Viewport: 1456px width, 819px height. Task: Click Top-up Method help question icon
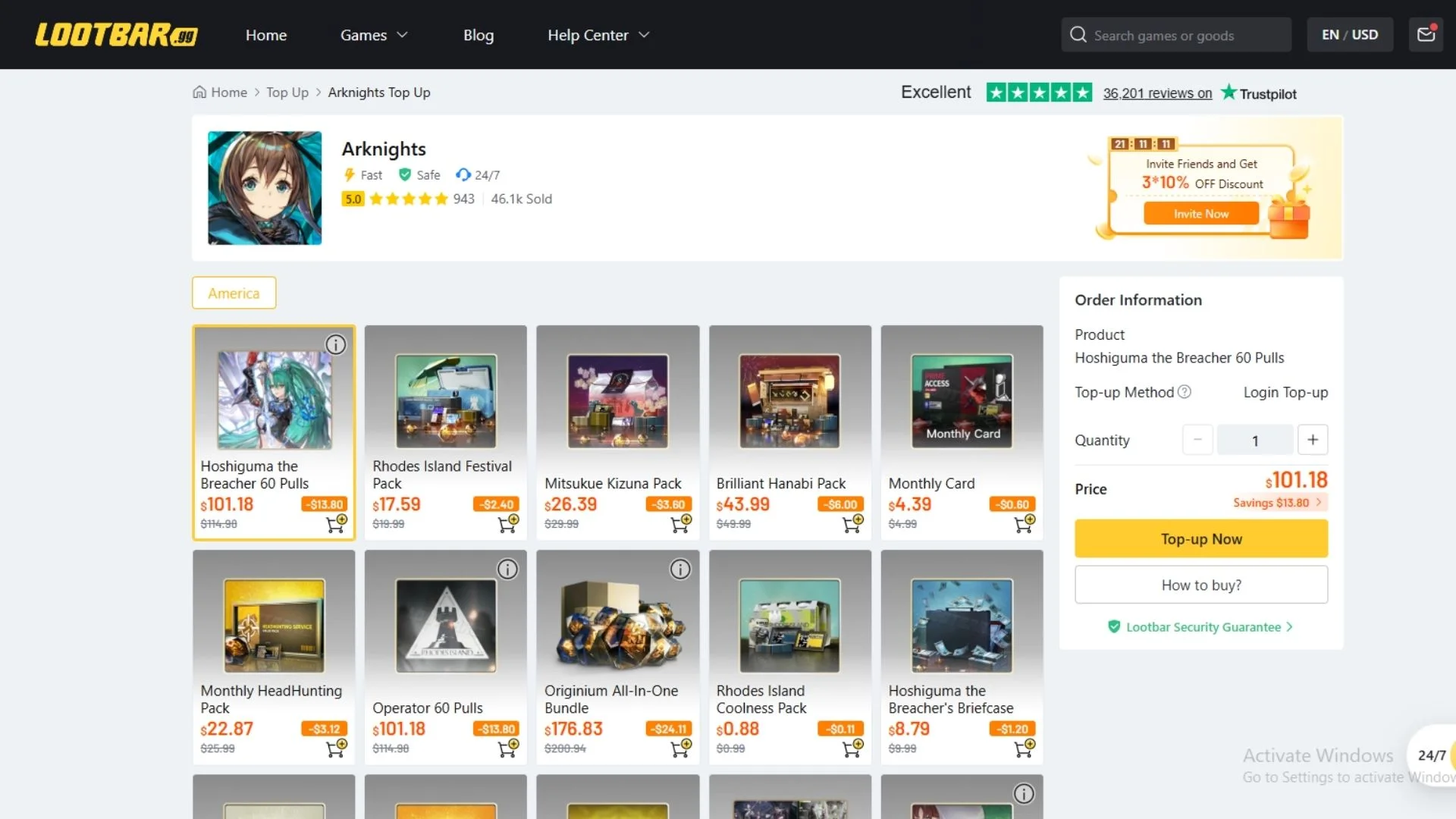coord(1185,392)
